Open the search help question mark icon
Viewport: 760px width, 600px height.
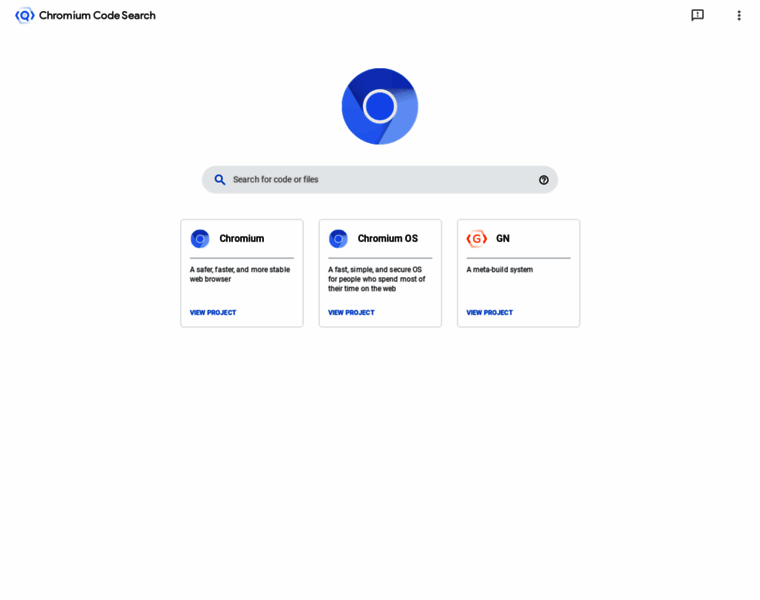pos(543,180)
